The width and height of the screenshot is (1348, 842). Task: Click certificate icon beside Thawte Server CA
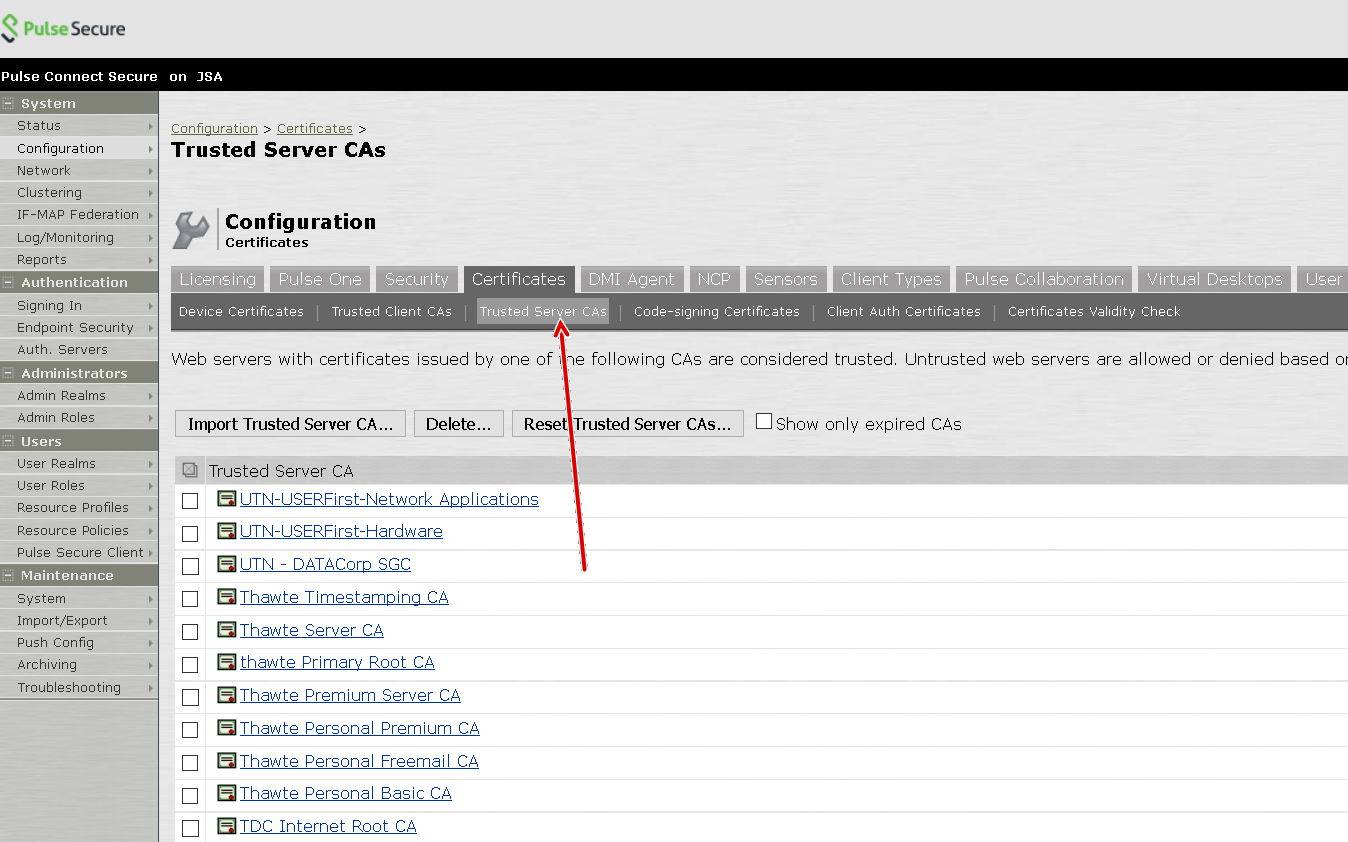pos(227,630)
